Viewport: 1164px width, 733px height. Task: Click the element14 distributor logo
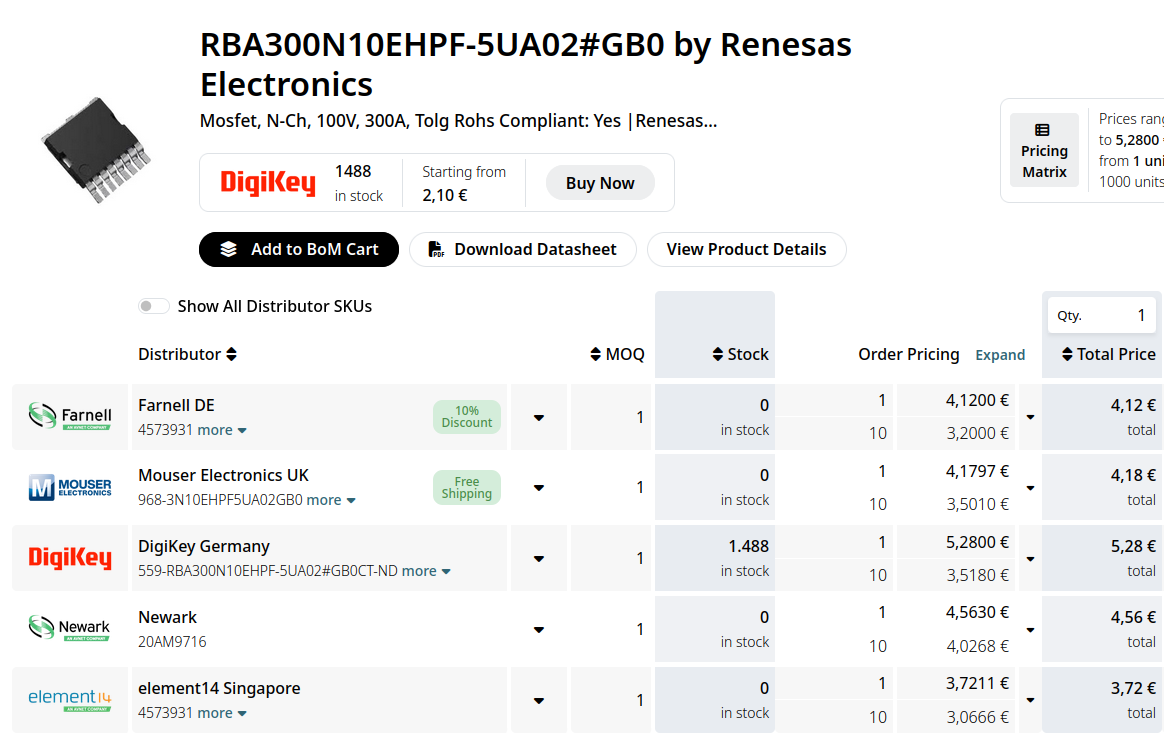[70, 700]
